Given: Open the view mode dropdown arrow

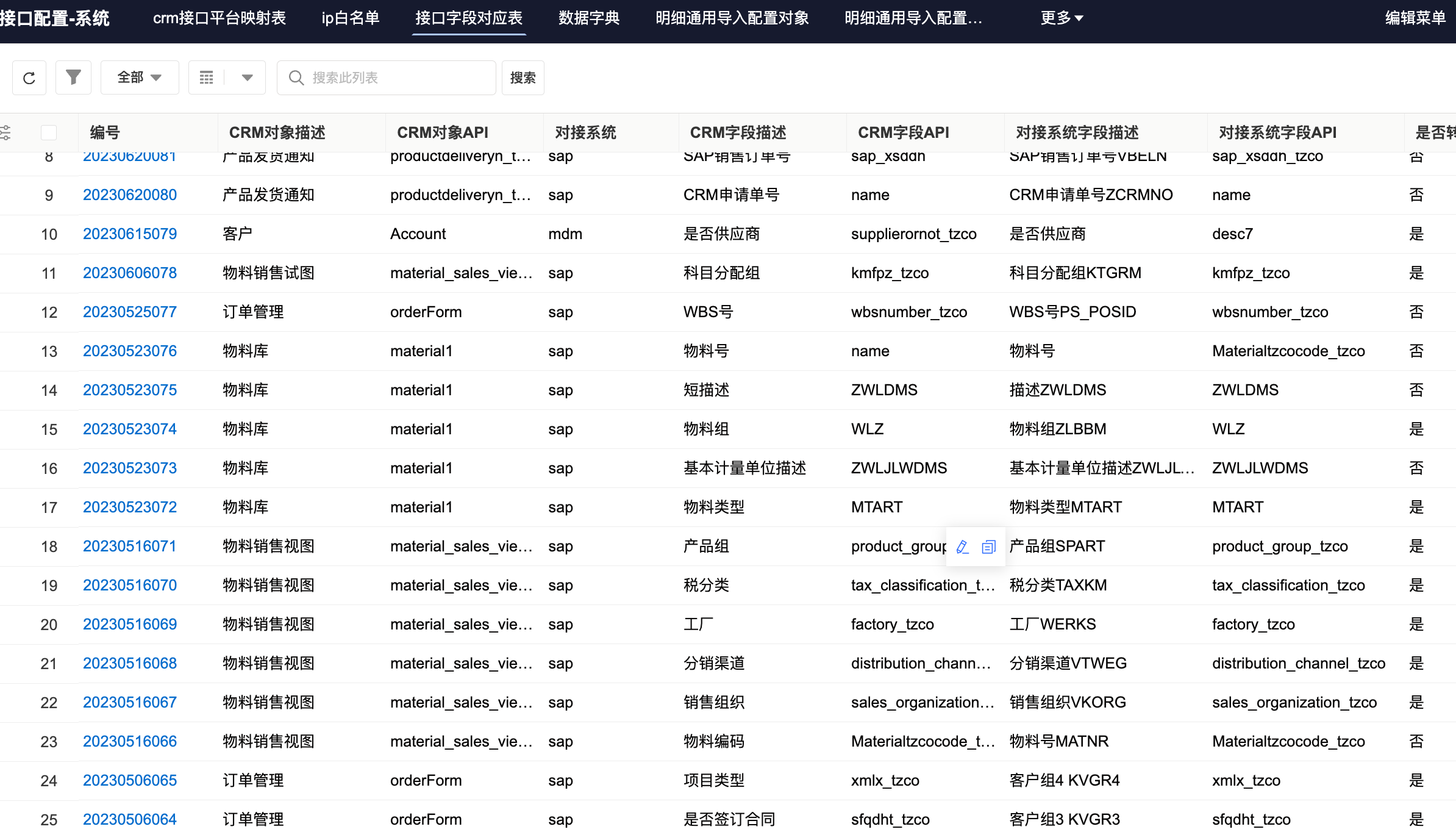Looking at the screenshot, I should pos(247,78).
